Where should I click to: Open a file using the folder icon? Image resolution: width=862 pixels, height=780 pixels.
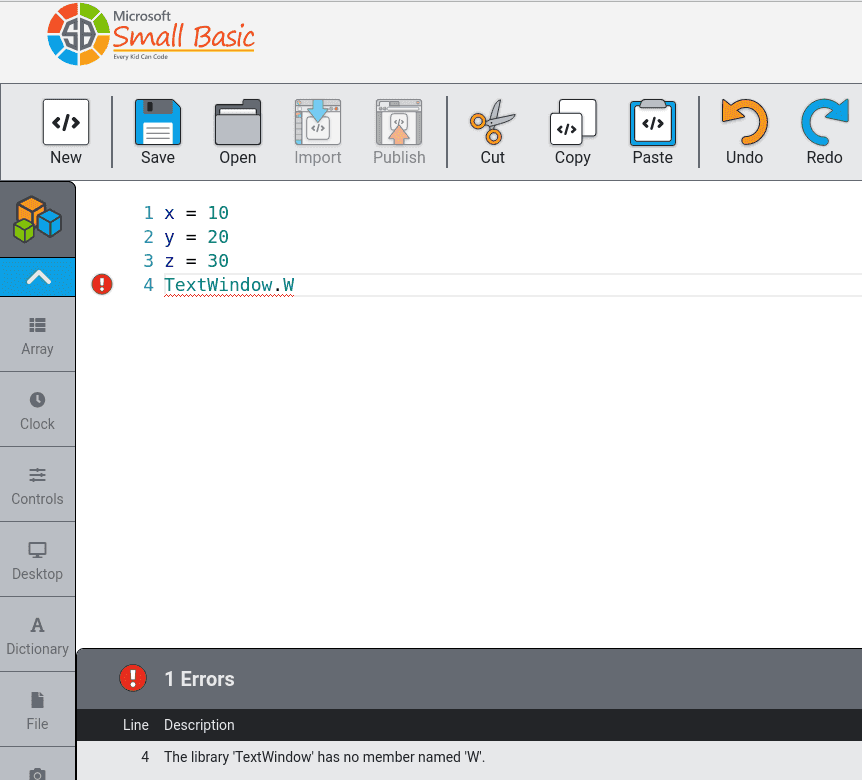[237, 122]
